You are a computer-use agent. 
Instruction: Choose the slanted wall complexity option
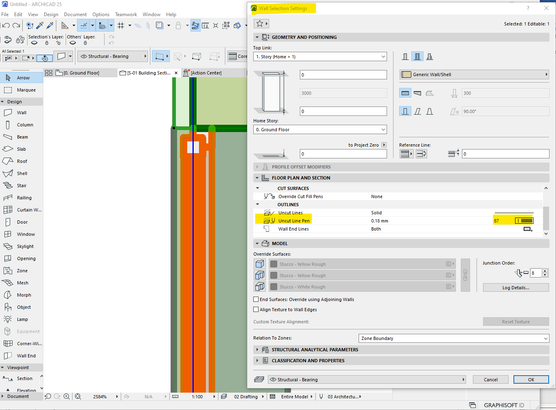(417, 111)
